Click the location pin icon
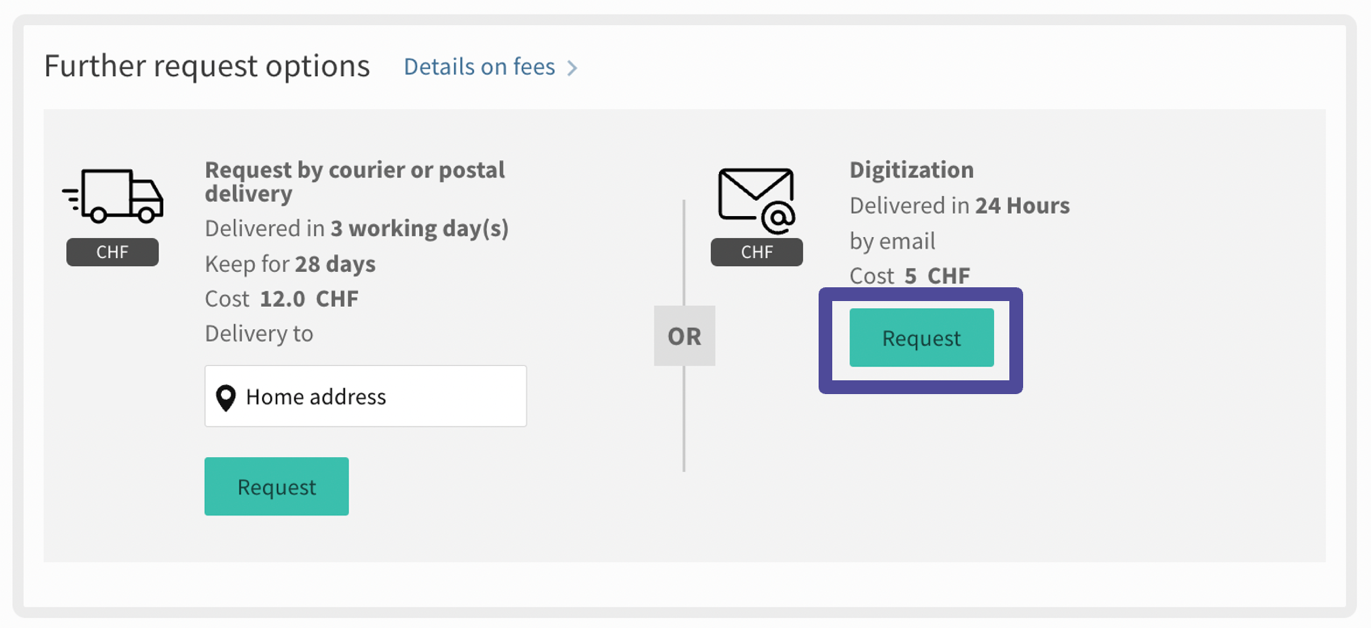Viewport: 1371px width, 628px height. pyautogui.click(x=227, y=397)
